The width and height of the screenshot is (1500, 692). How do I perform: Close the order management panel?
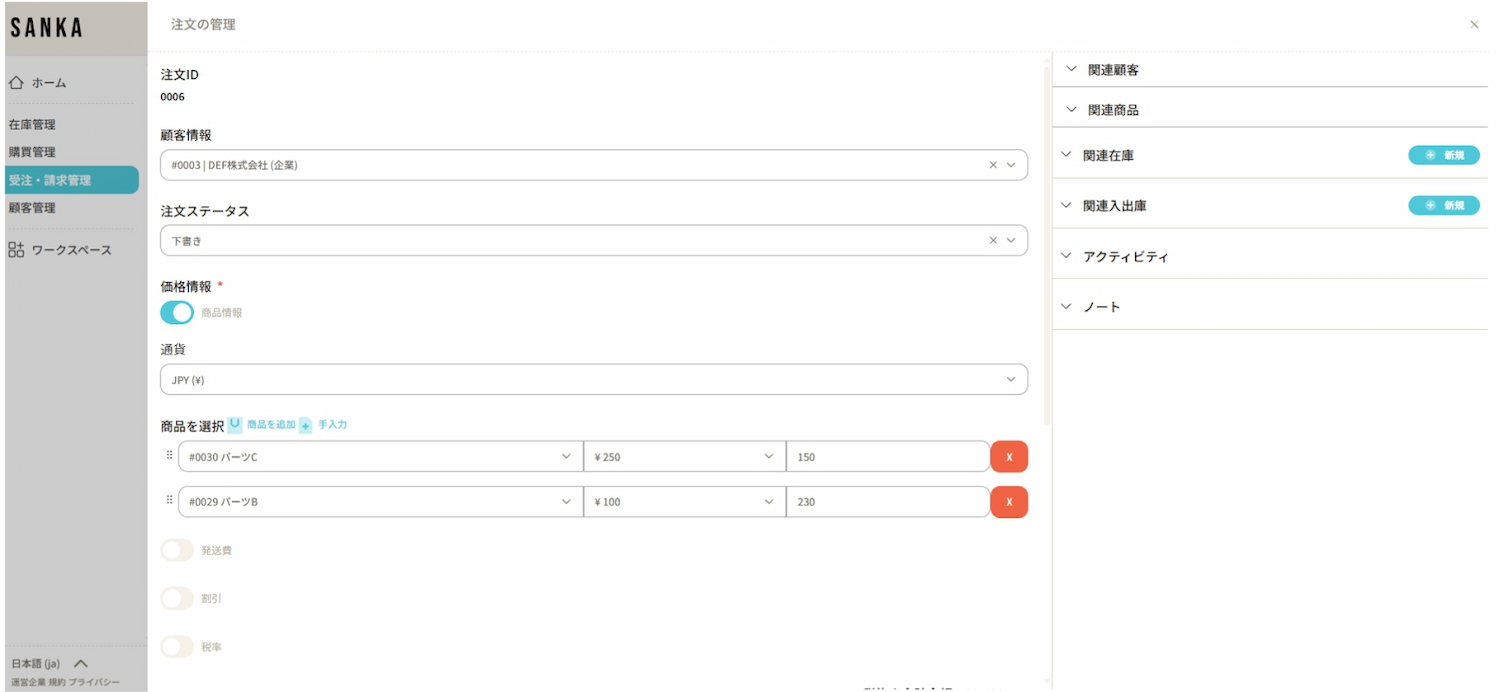tap(1473, 25)
